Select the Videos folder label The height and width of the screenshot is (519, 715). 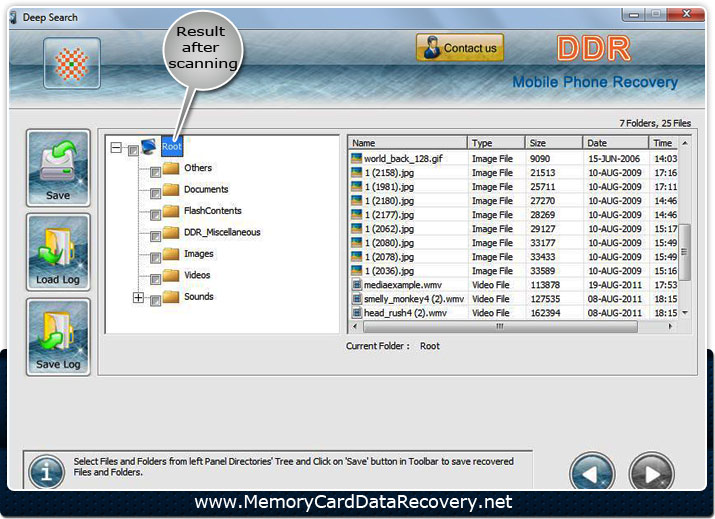point(197,275)
